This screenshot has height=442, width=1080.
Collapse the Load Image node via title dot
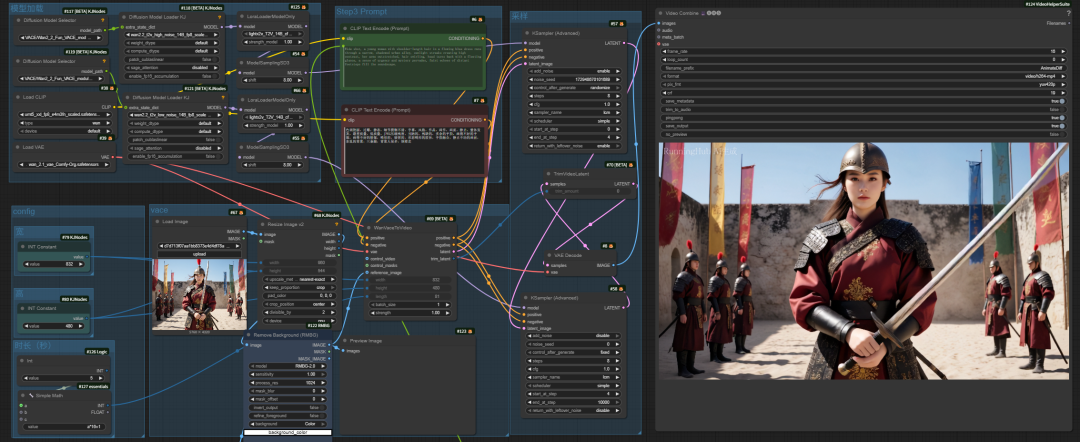156,222
